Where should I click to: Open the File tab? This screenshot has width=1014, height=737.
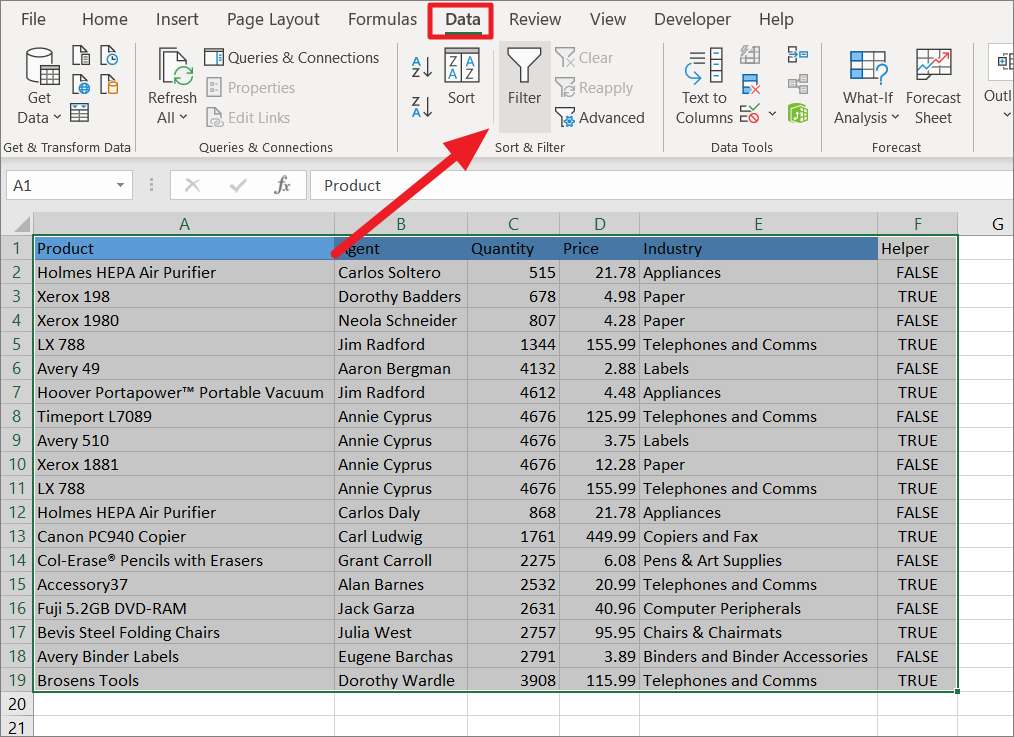(x=33, y=19)
